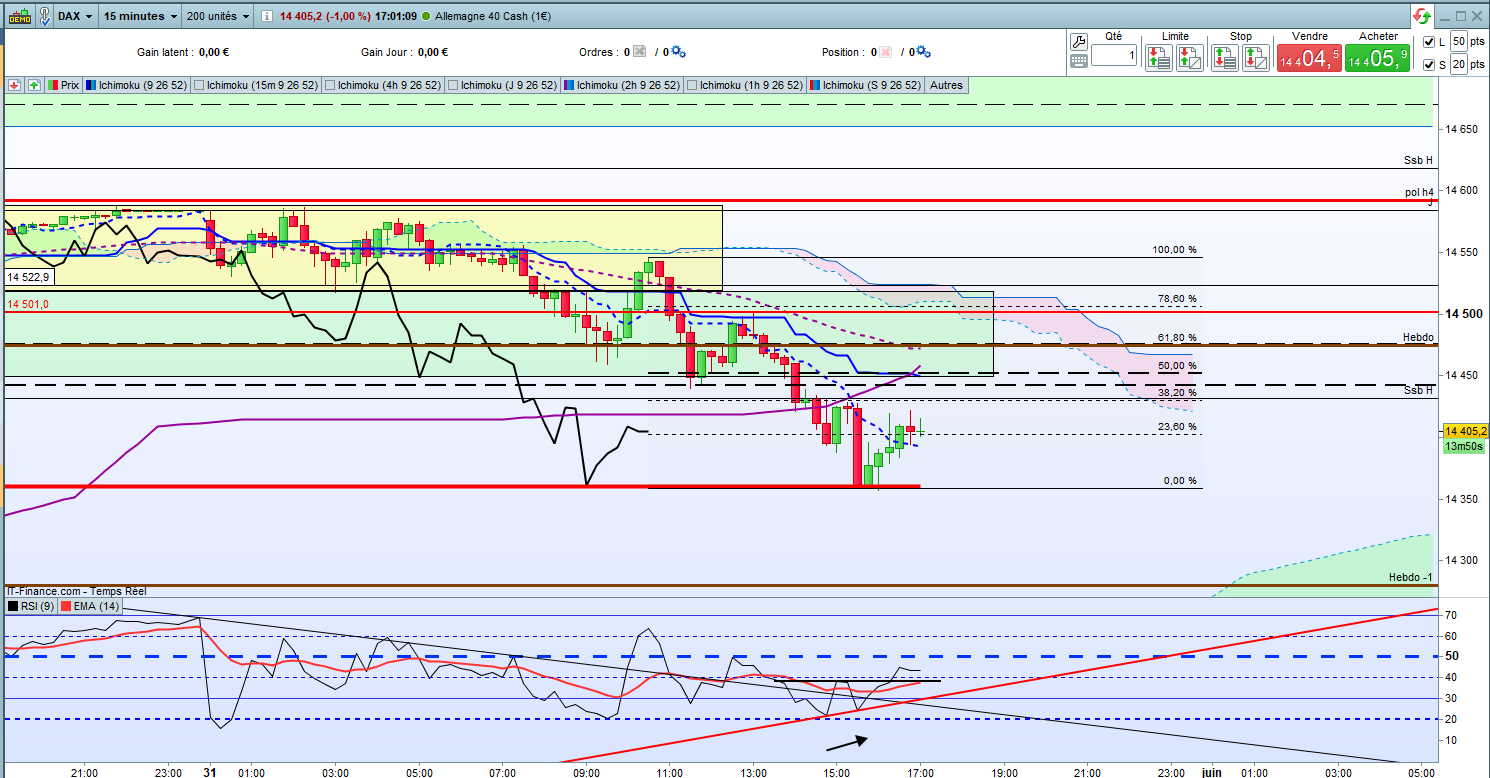Open the 200 unités dropdown
Image resolution: width=1490 pixels, height=778 pixels.
point(217,17)
